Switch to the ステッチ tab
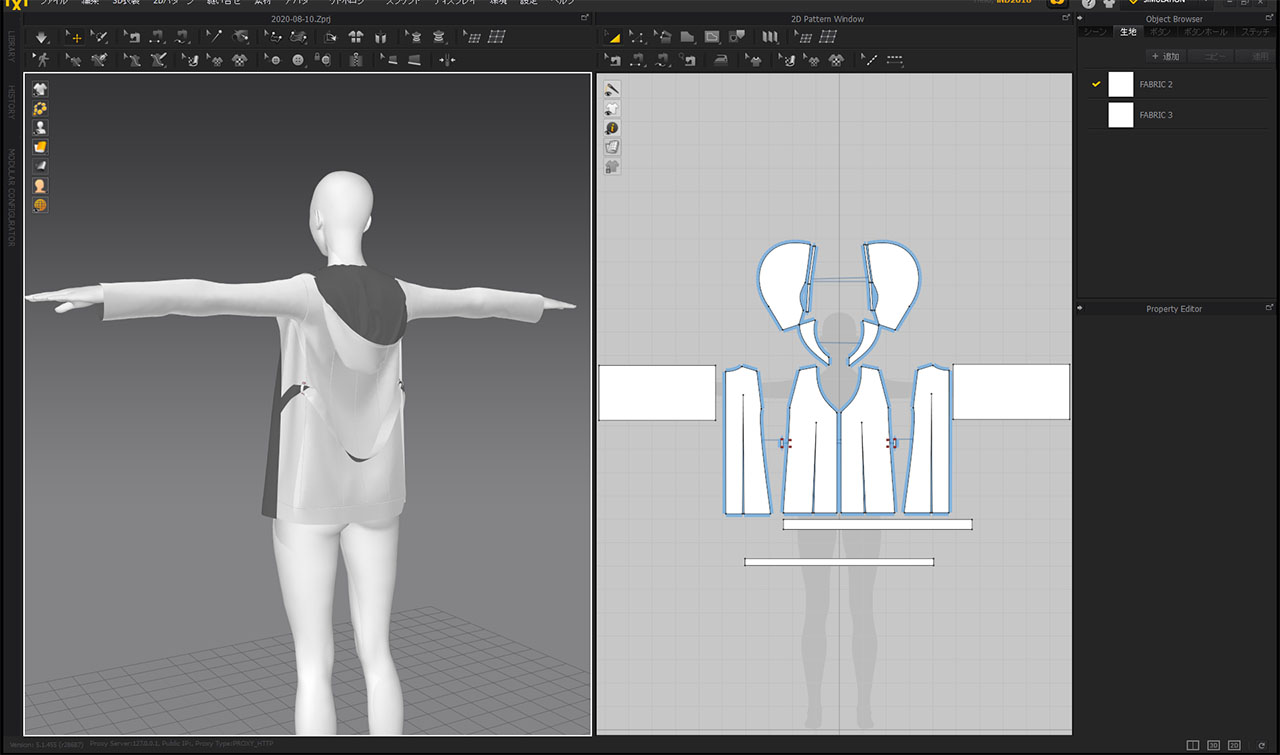 click(1255, 32)
